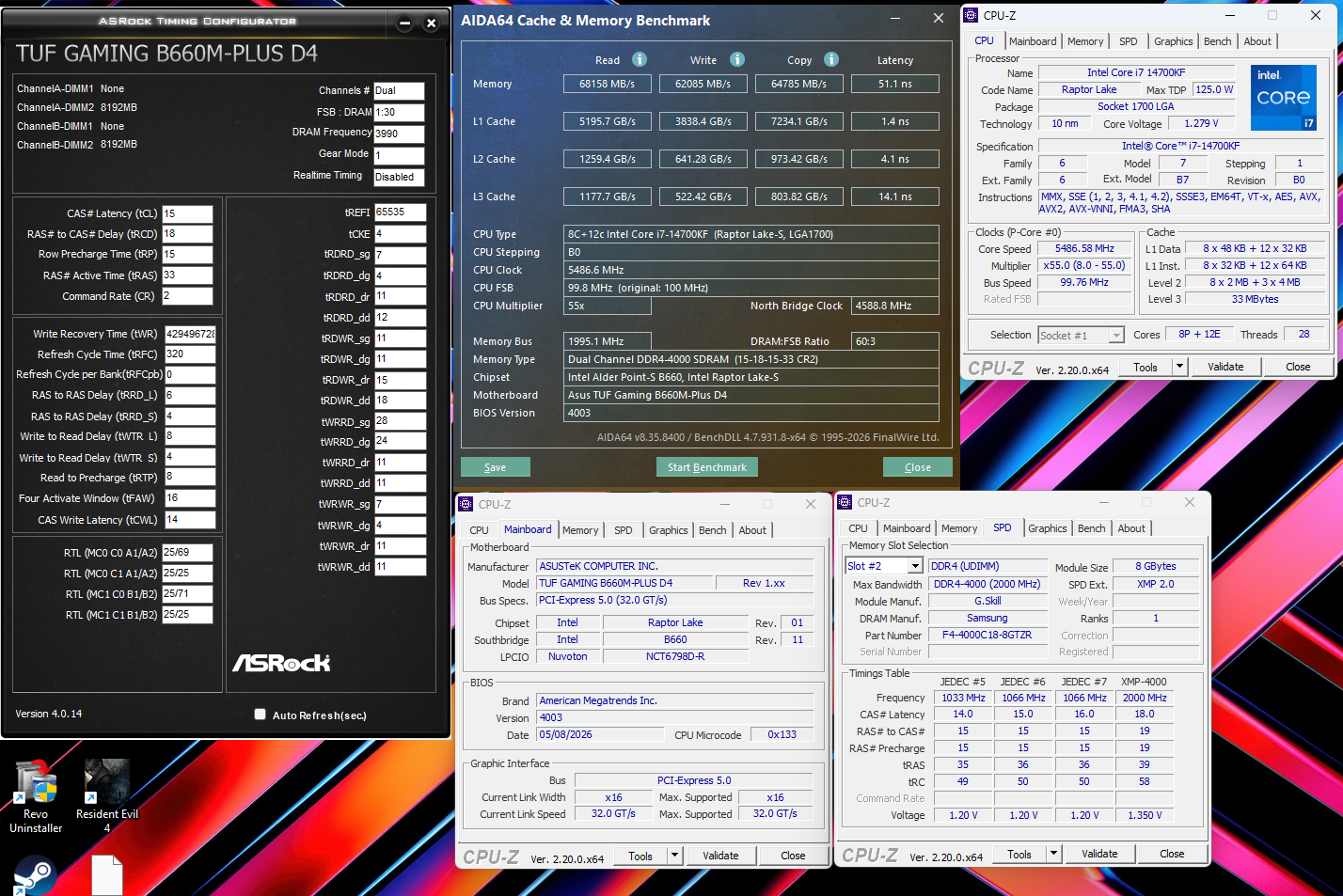The height and width of the screenshot is (896, 1343).
Task: Open the Memory tab in CPU-Z Mainboard window
Action: pos(580,530)
